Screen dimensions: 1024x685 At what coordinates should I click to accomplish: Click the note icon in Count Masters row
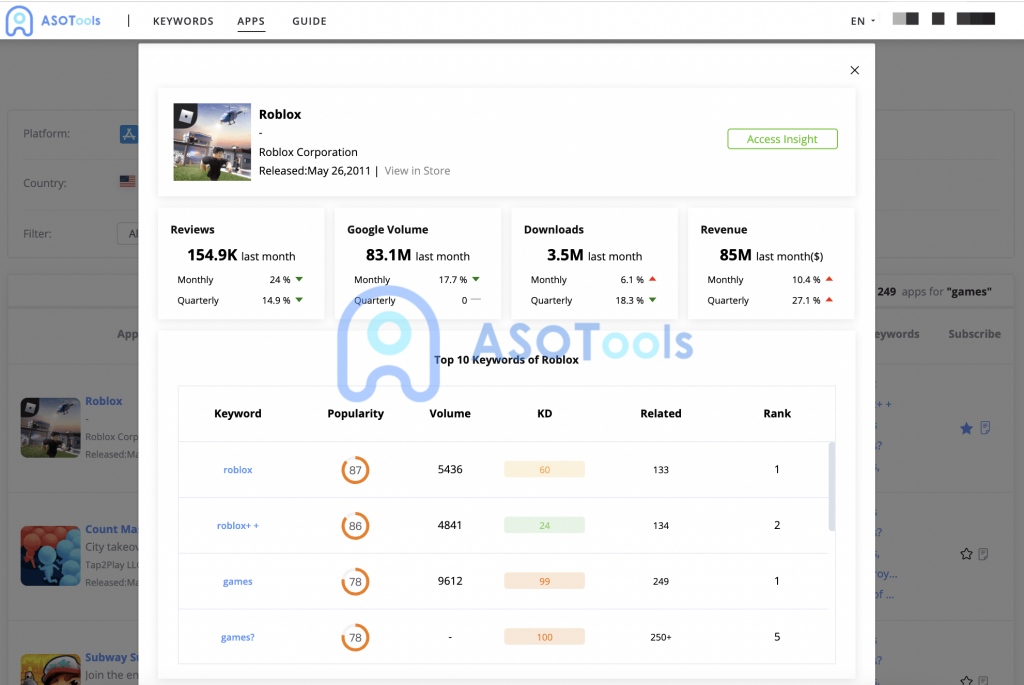[984, 554]
